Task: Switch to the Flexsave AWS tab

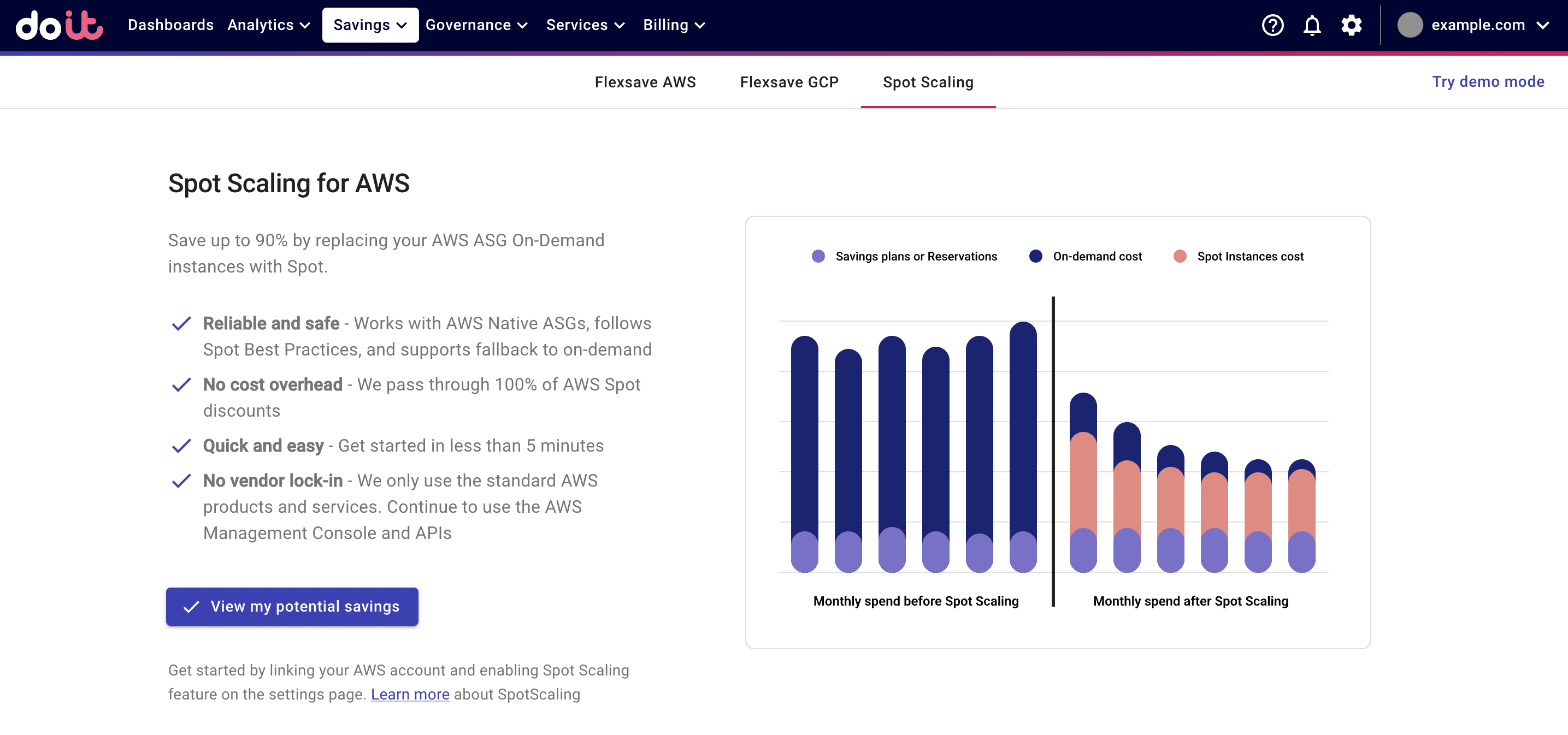Action: click(645, 82)
